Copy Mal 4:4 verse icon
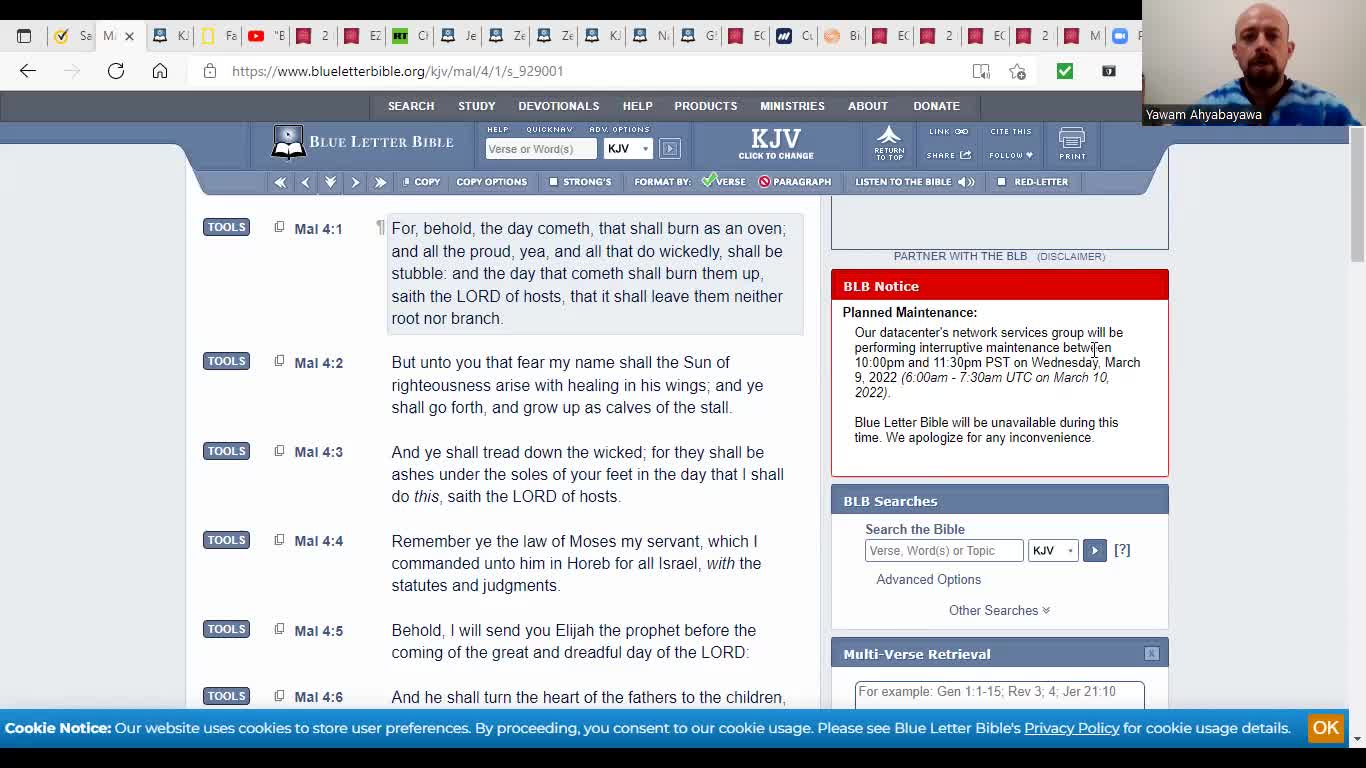This screenshot has width=1366, height=768. coord(279,539)
